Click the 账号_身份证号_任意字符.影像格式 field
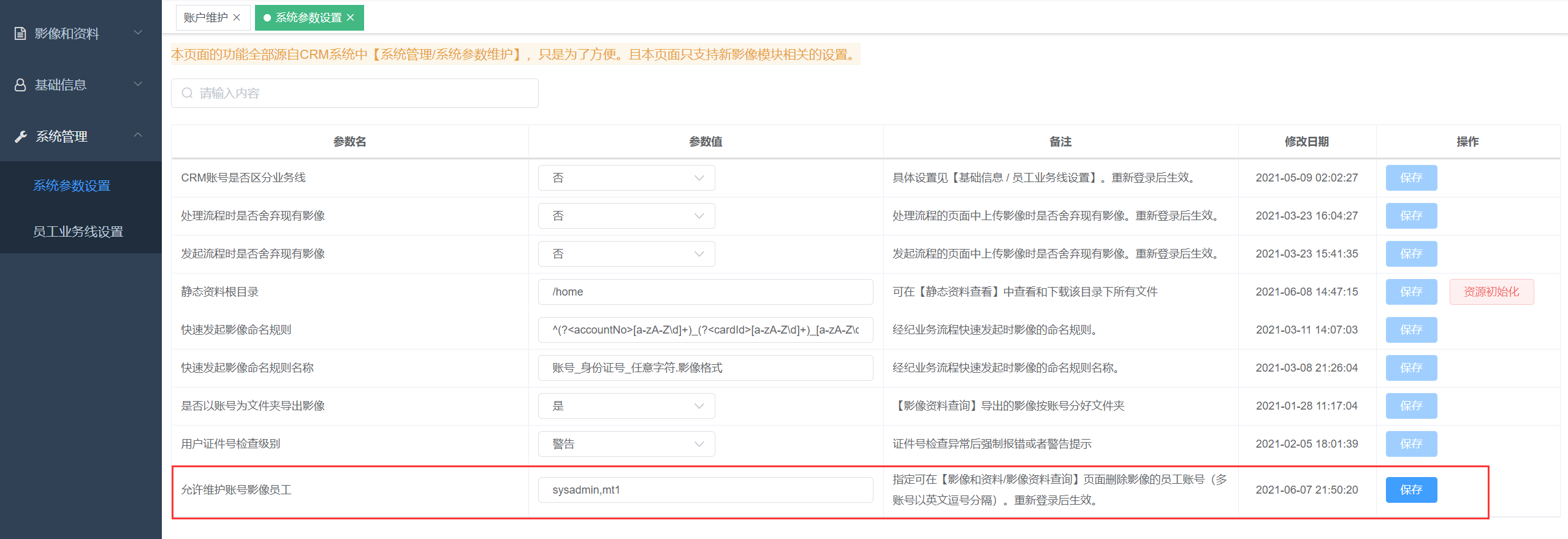This screenshot has width=1568, height=539. [706, 368]
